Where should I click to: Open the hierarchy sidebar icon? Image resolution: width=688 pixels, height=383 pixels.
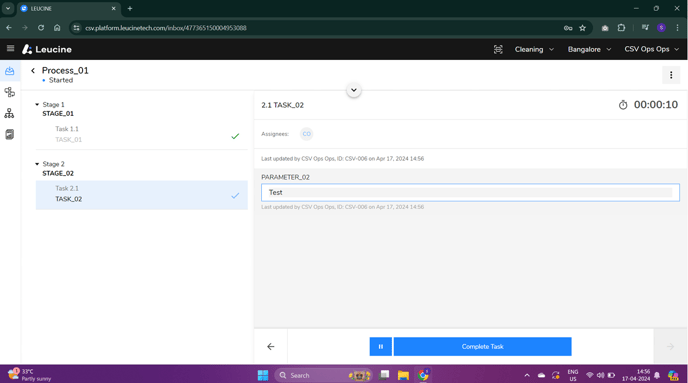coord(9,113)
